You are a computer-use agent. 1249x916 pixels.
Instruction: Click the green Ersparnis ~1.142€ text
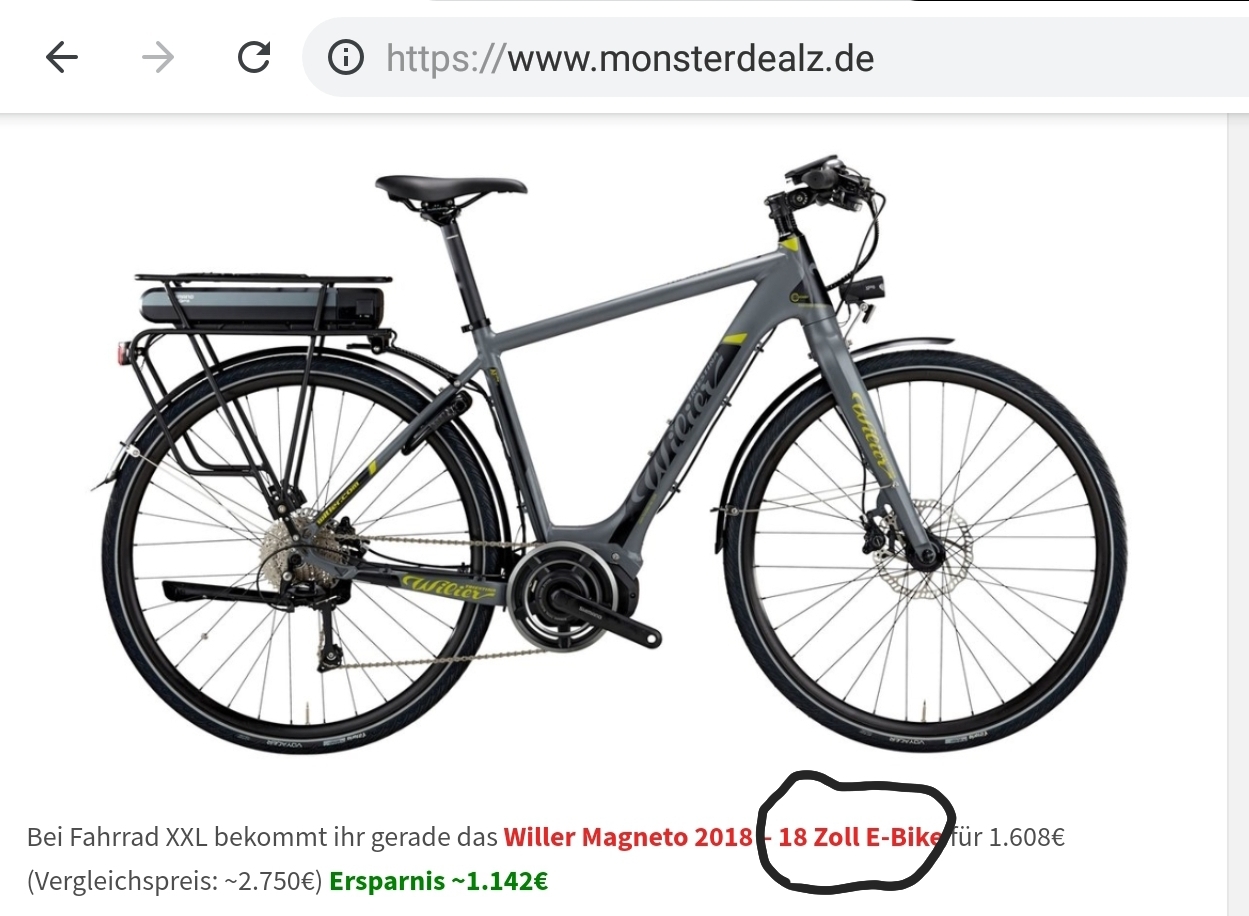[438, 882]
